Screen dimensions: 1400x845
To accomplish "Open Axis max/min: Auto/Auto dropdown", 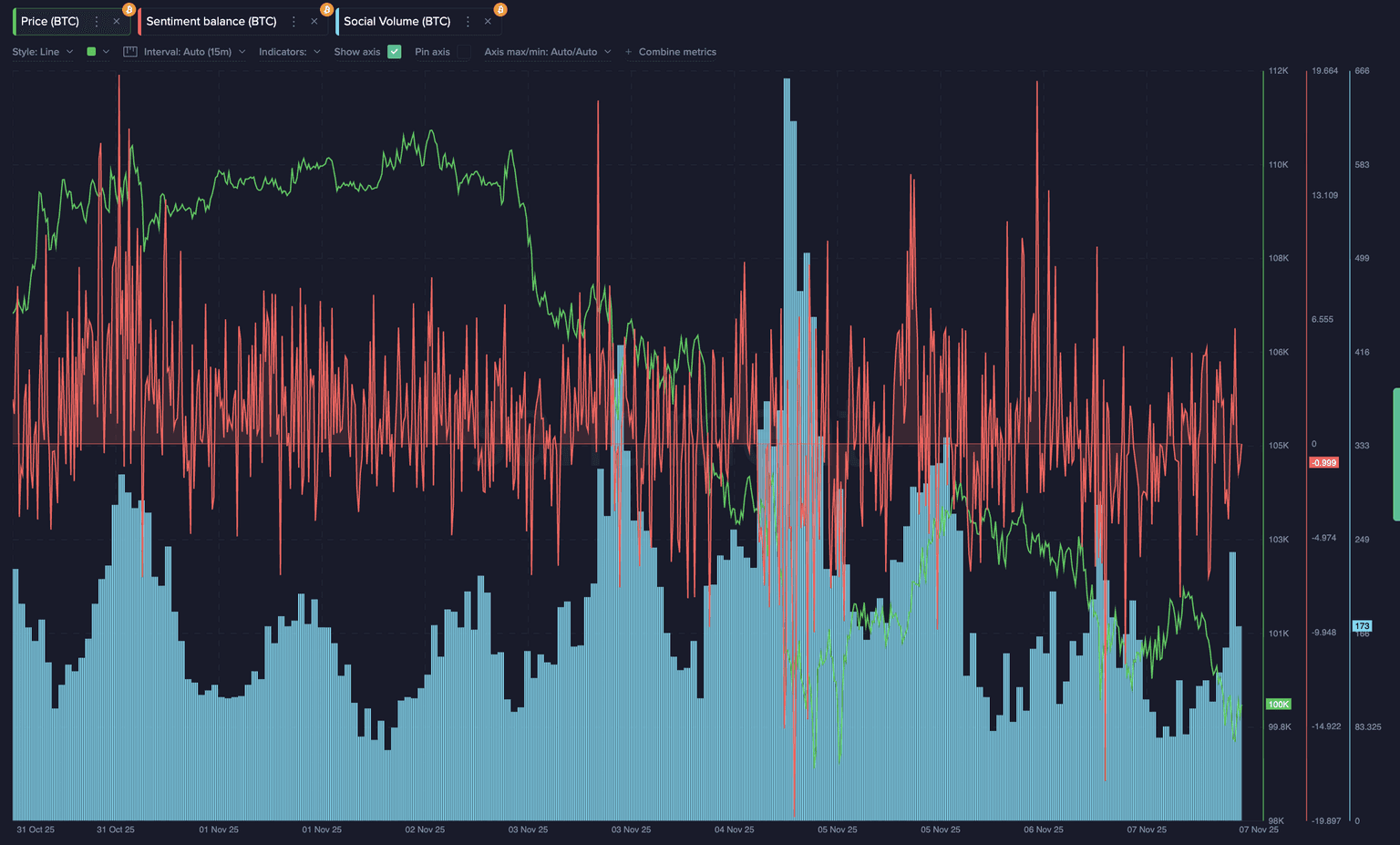I will pos(547,52).
